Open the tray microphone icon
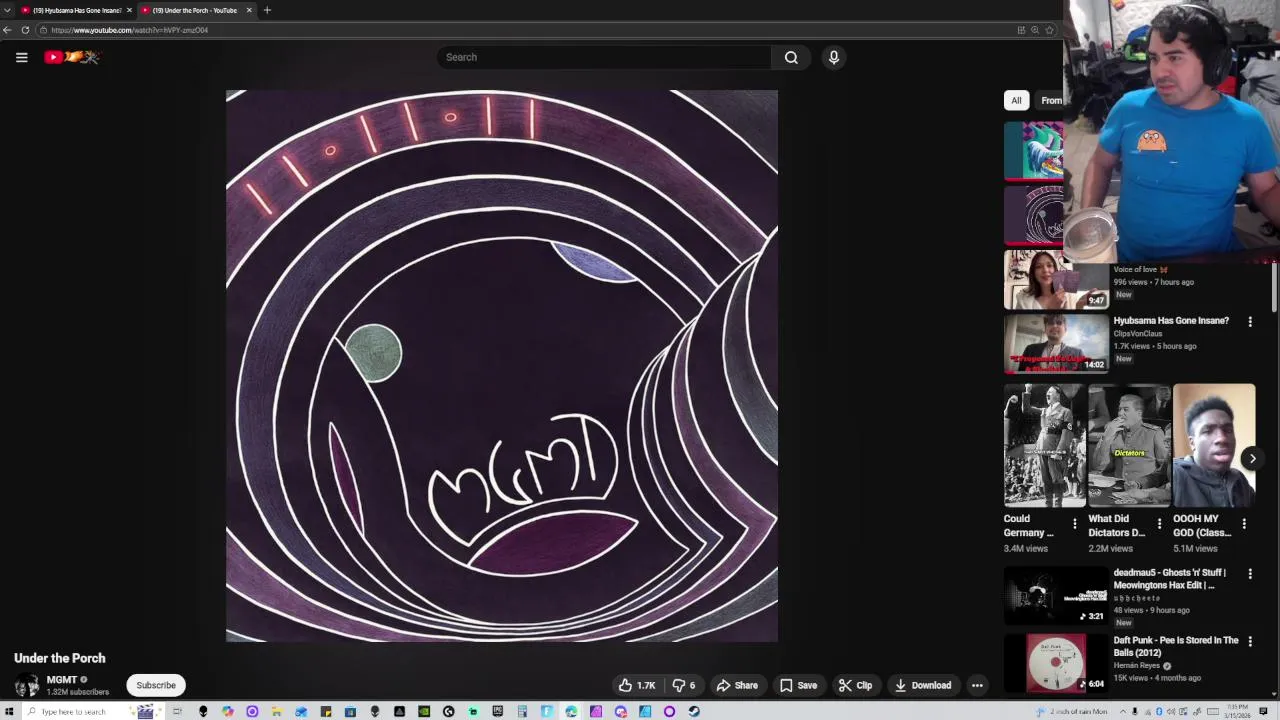The image size is (1280, 720). (x=1135, y=711)
